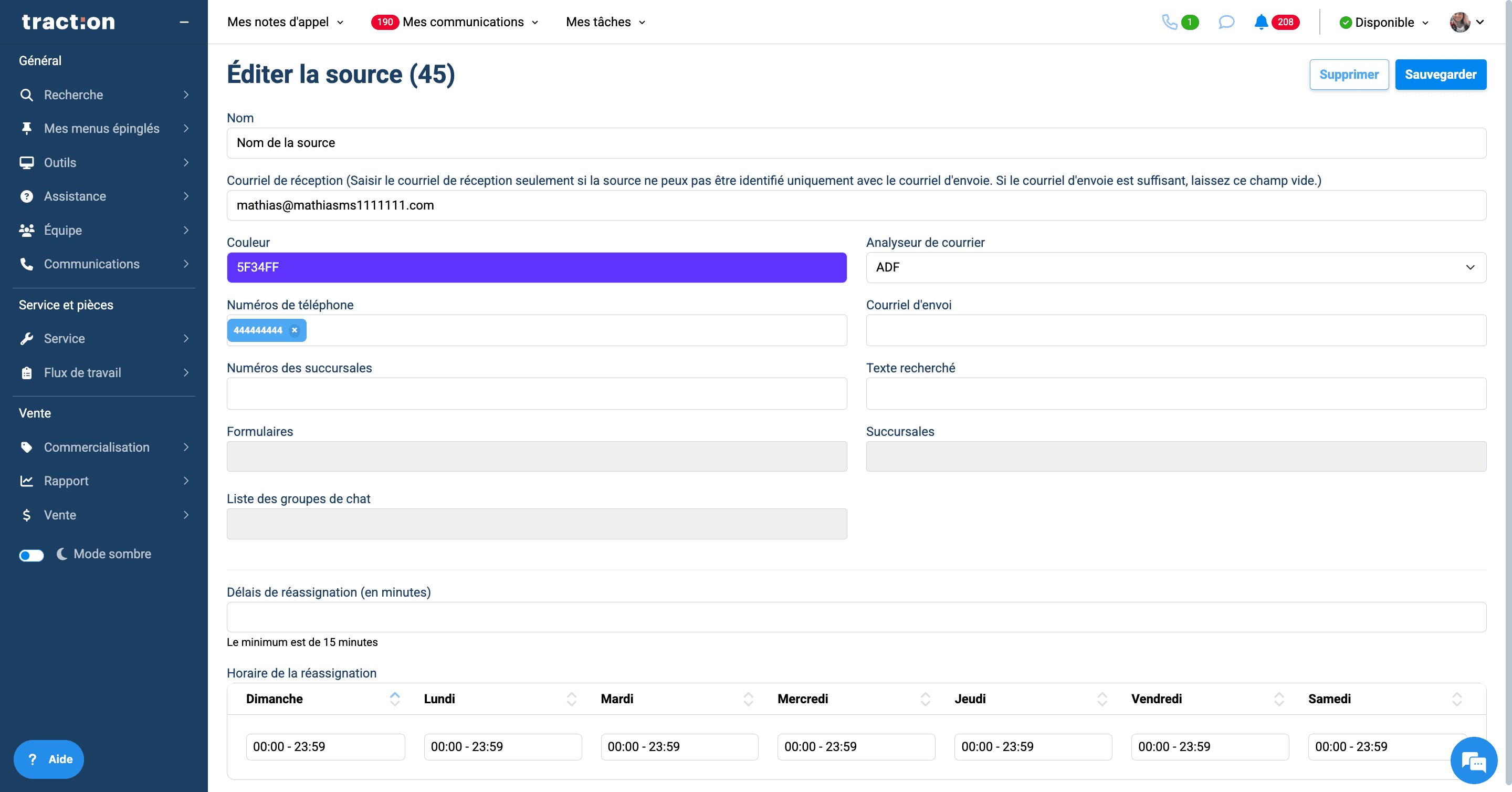
Task: Expand the user menu chevron next to avatar
Action: [1480, 22]
